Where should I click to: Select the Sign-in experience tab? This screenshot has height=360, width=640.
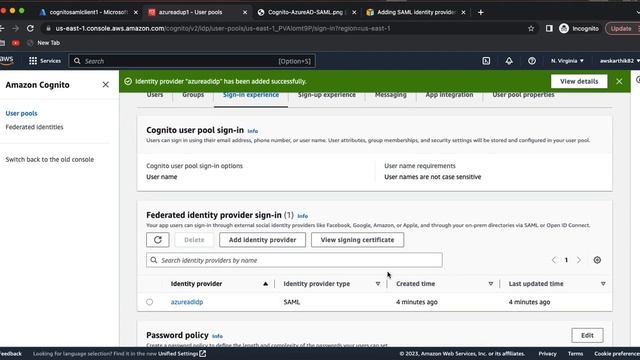point(251,95)
